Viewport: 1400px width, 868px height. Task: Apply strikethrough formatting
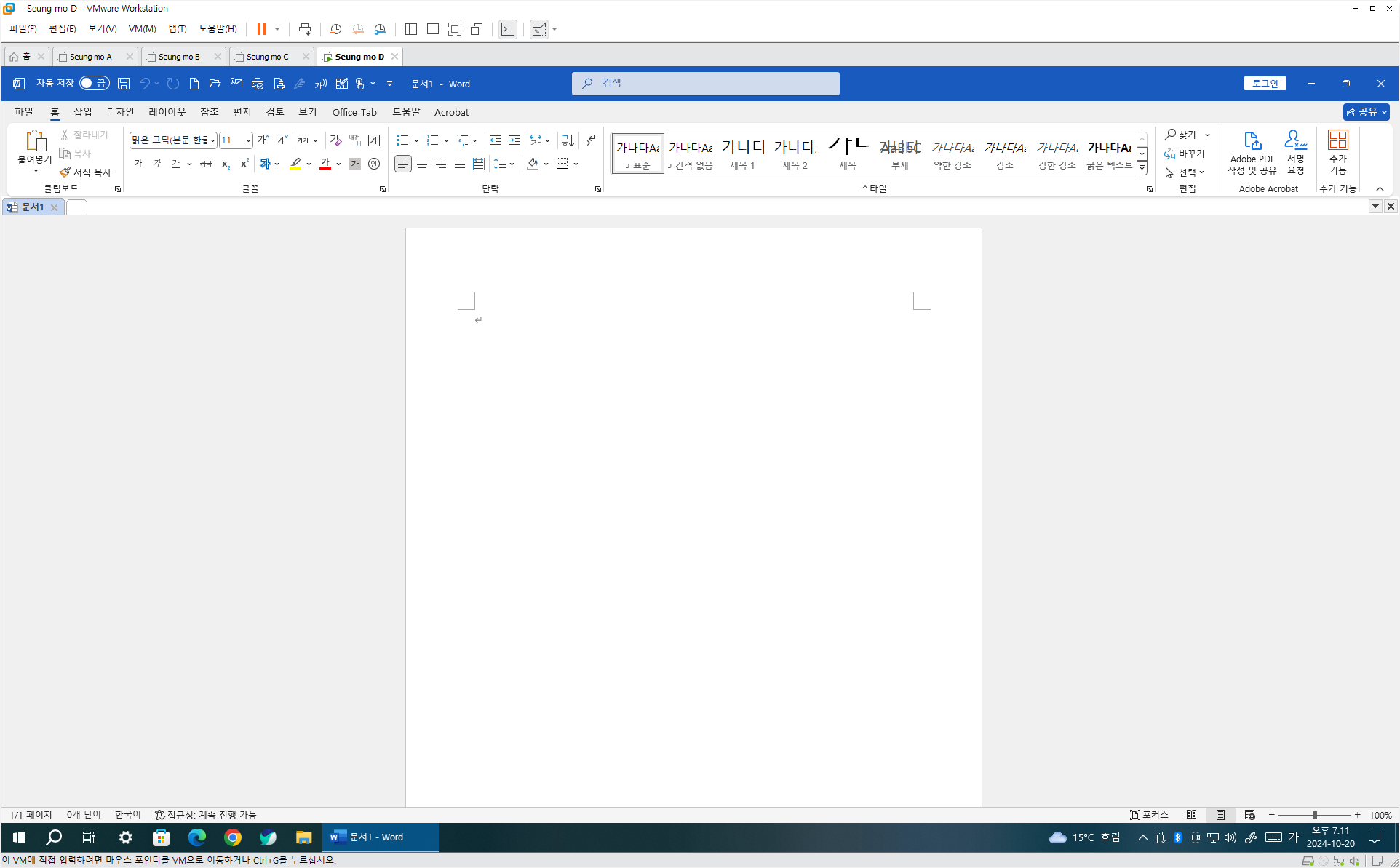coord(206,164)
